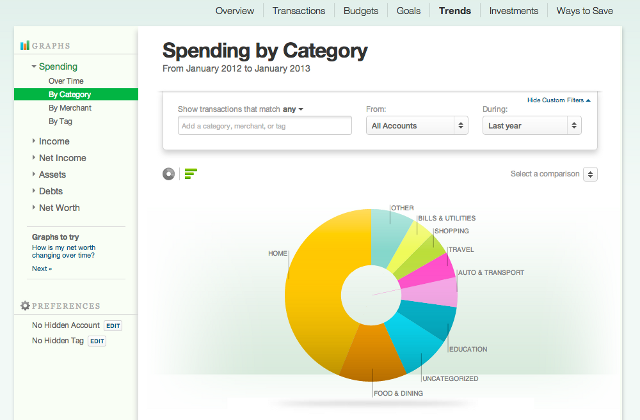Click the HOME chart label

[x=278, y=253]
